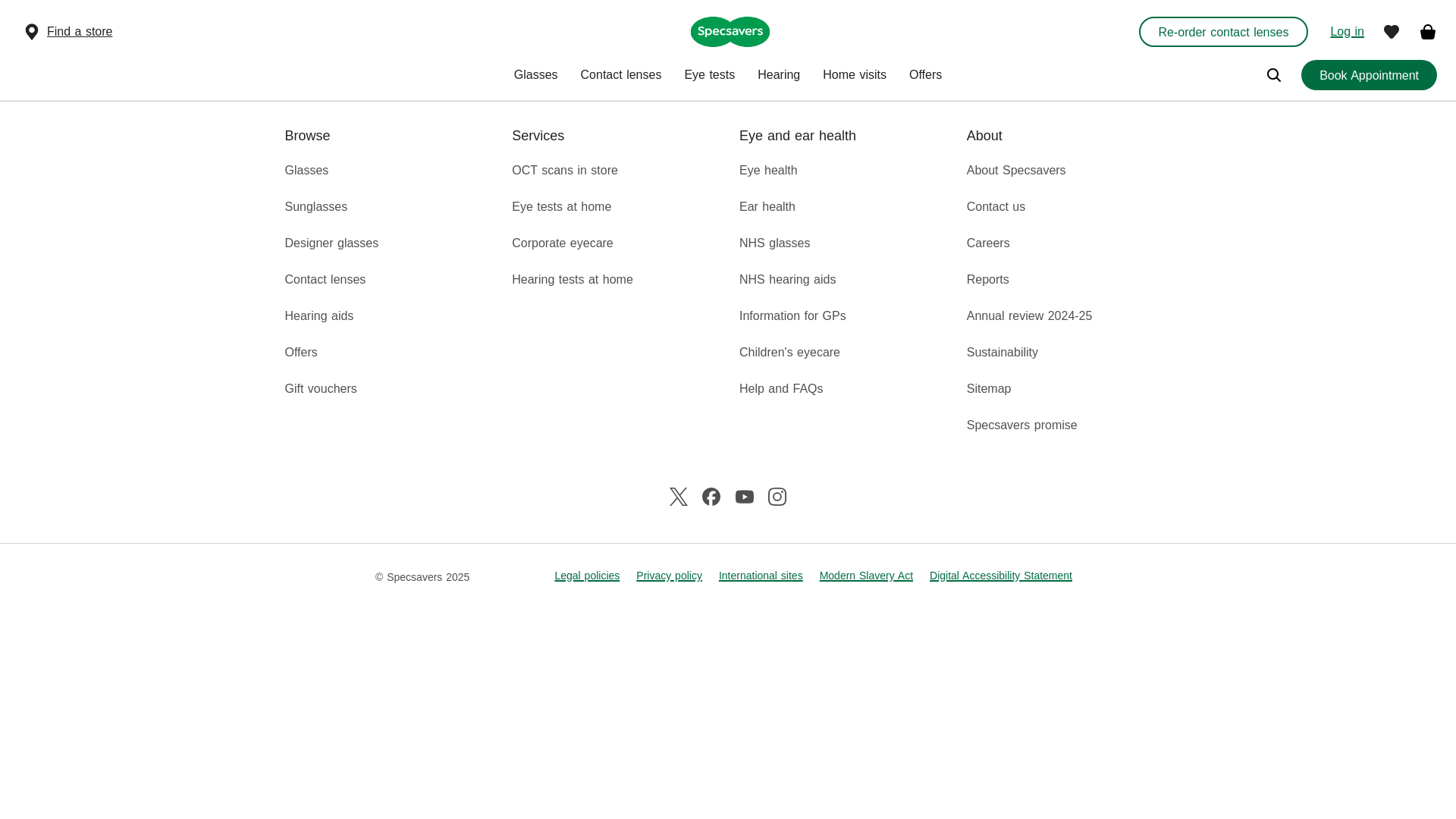Open Children's eyecare link
Image resolution: width=1456 pixels, height=819 pixels.
[x=789, y=353]
